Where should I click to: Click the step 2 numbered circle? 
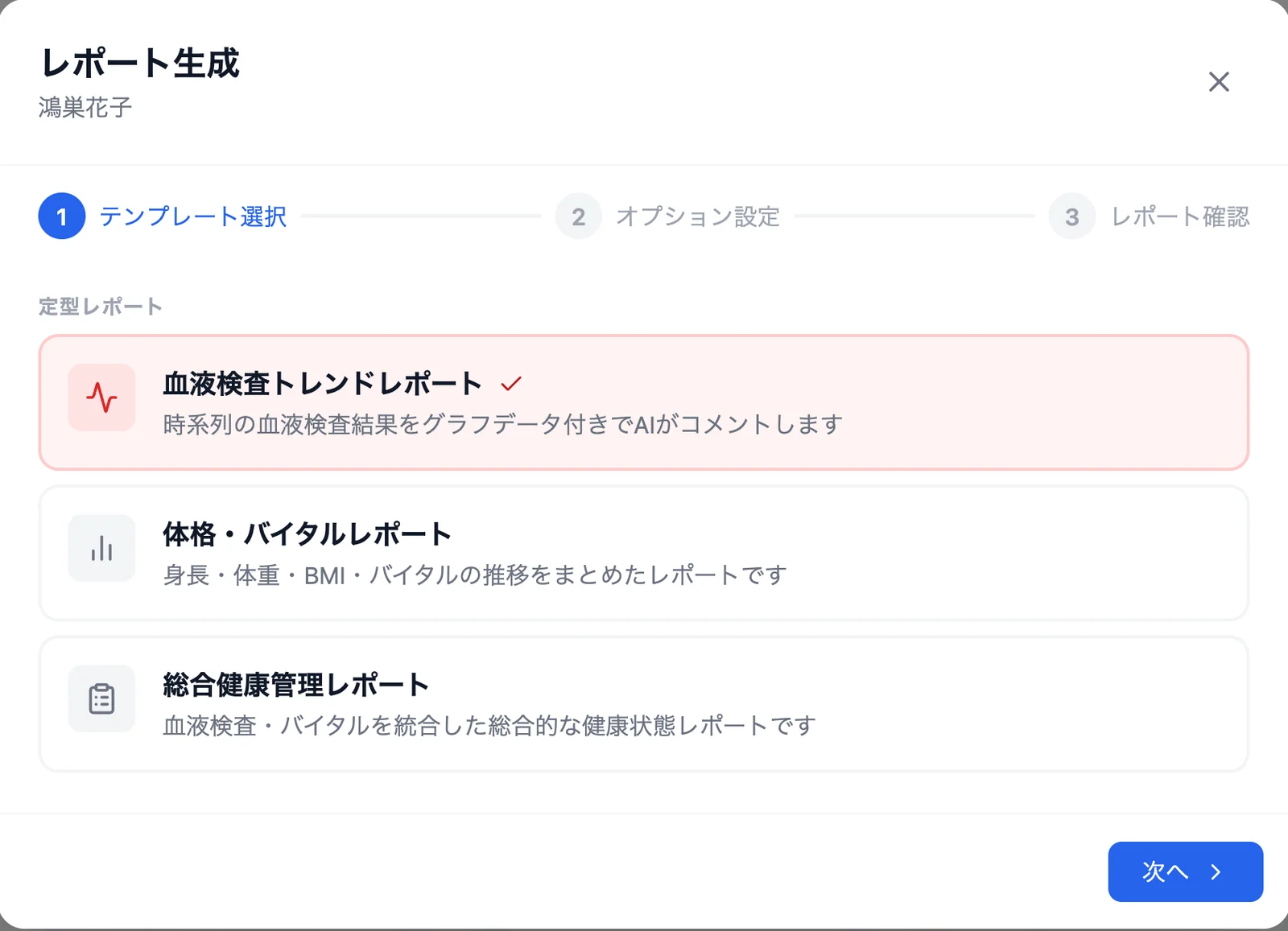click(x=579, y=216)
